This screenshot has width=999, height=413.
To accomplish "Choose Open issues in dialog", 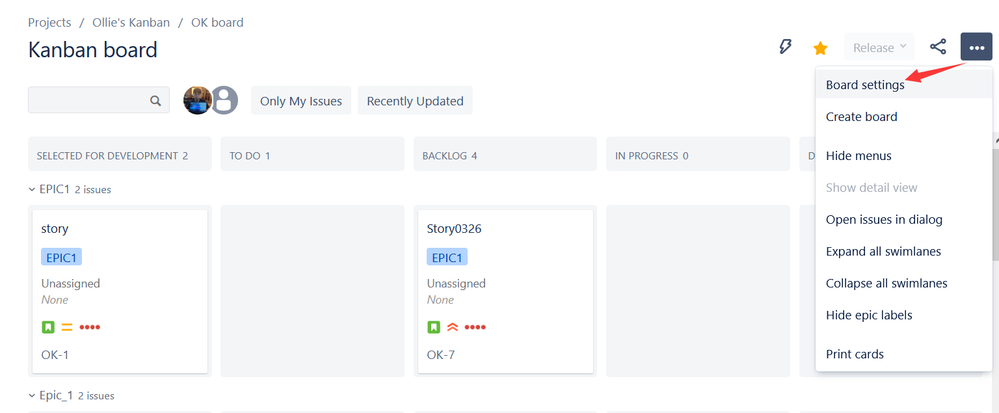I will click(x=903, y=219).
